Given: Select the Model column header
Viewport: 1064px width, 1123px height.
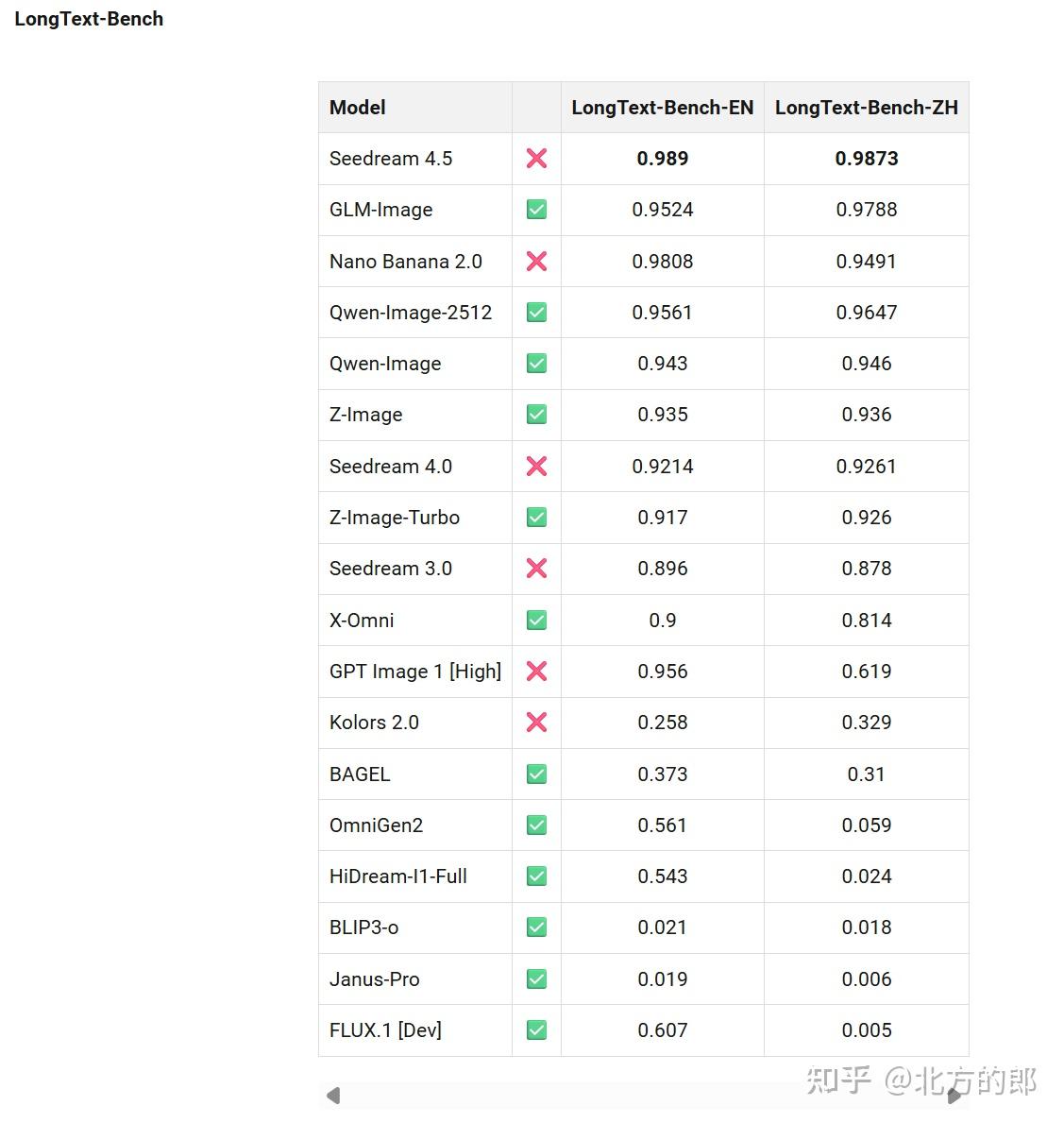Looking at the screenshot, I should click(x=358, y=108).
